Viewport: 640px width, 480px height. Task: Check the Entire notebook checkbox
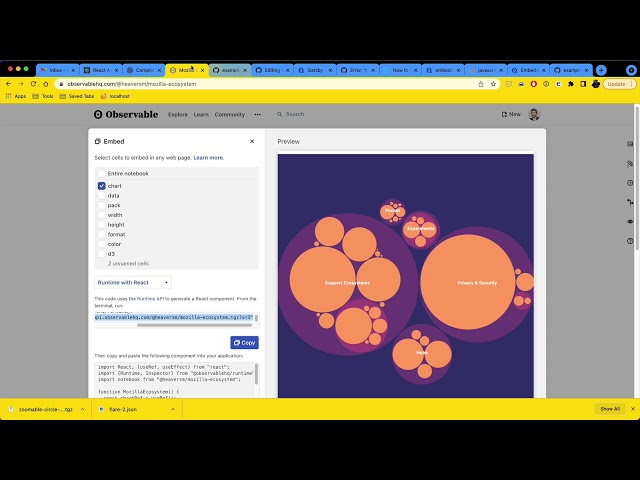click(102, 173)
